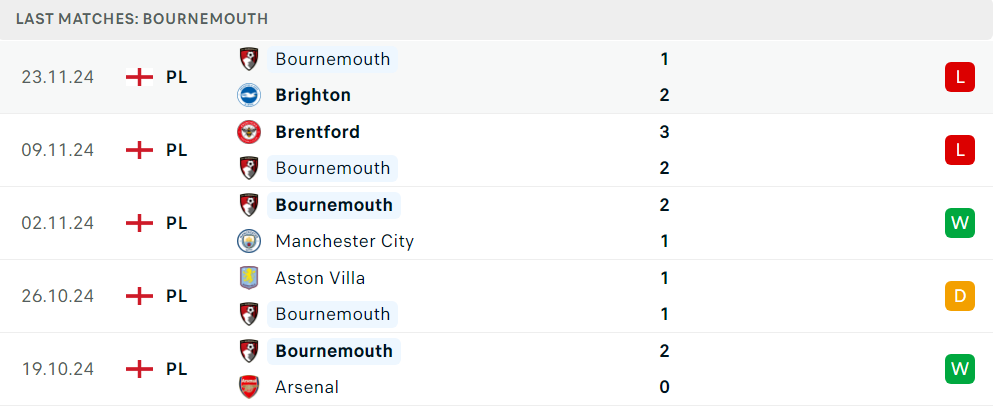The width and height of the screenshot is (1005, 412).
Task: Click the England flag beside 23.11.24
Action: click(140, 77)
